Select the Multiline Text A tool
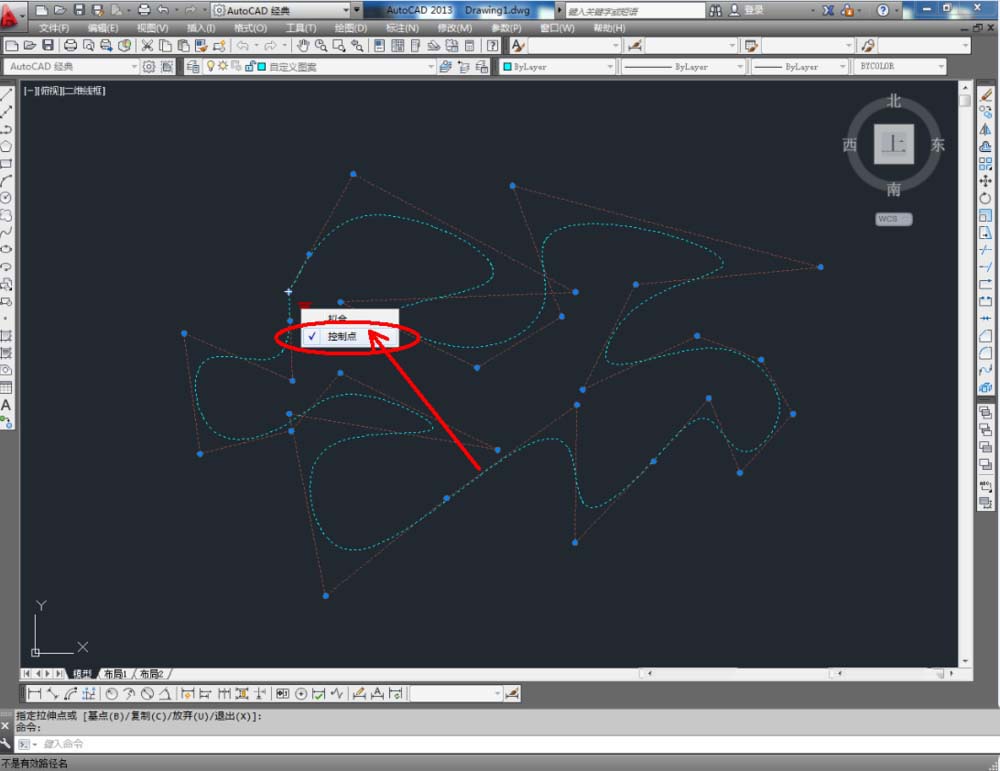Viewport: 1000px width, 771px height. (6, 405)
